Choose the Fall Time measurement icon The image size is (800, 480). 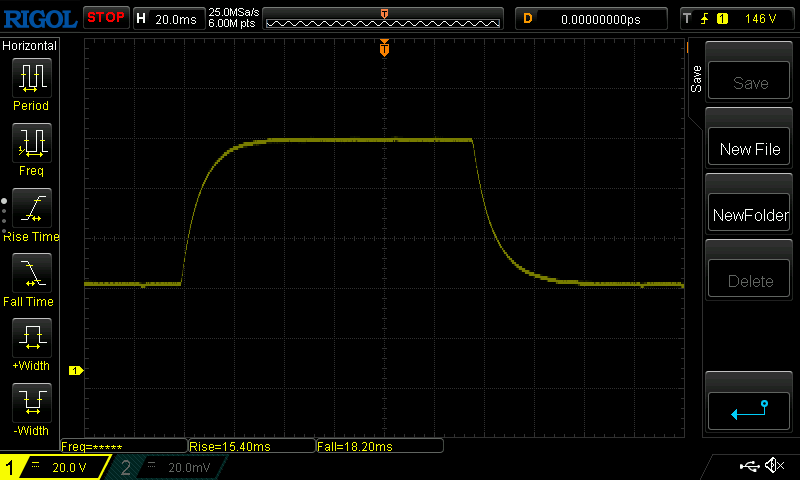pos(31,273)
